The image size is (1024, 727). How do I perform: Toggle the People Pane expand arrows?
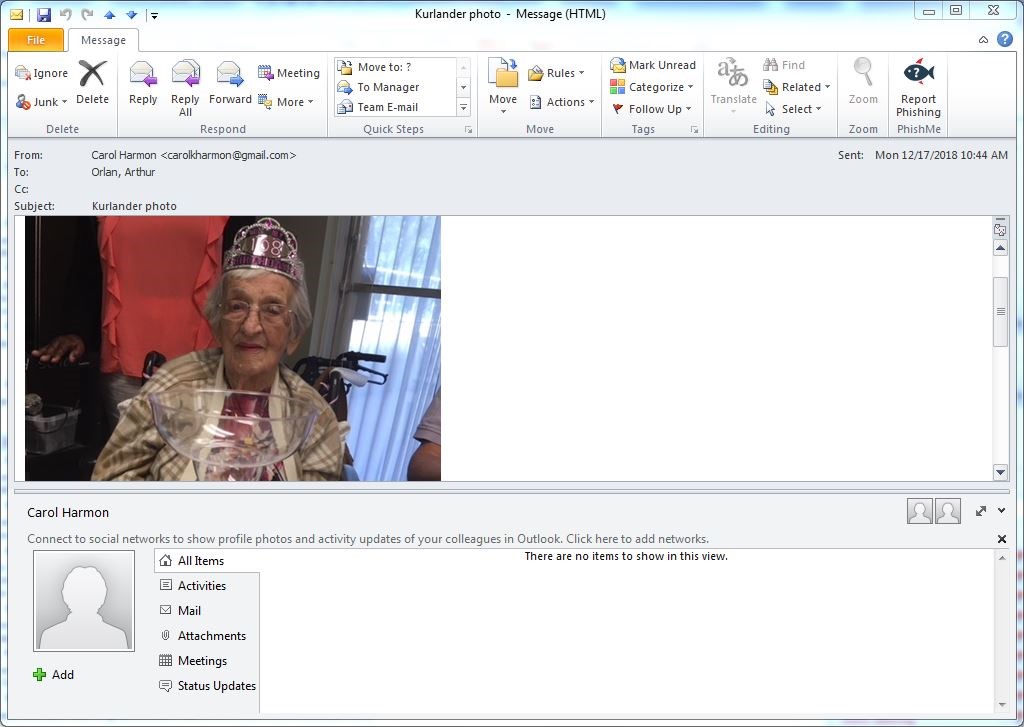(x=981, y=511)
